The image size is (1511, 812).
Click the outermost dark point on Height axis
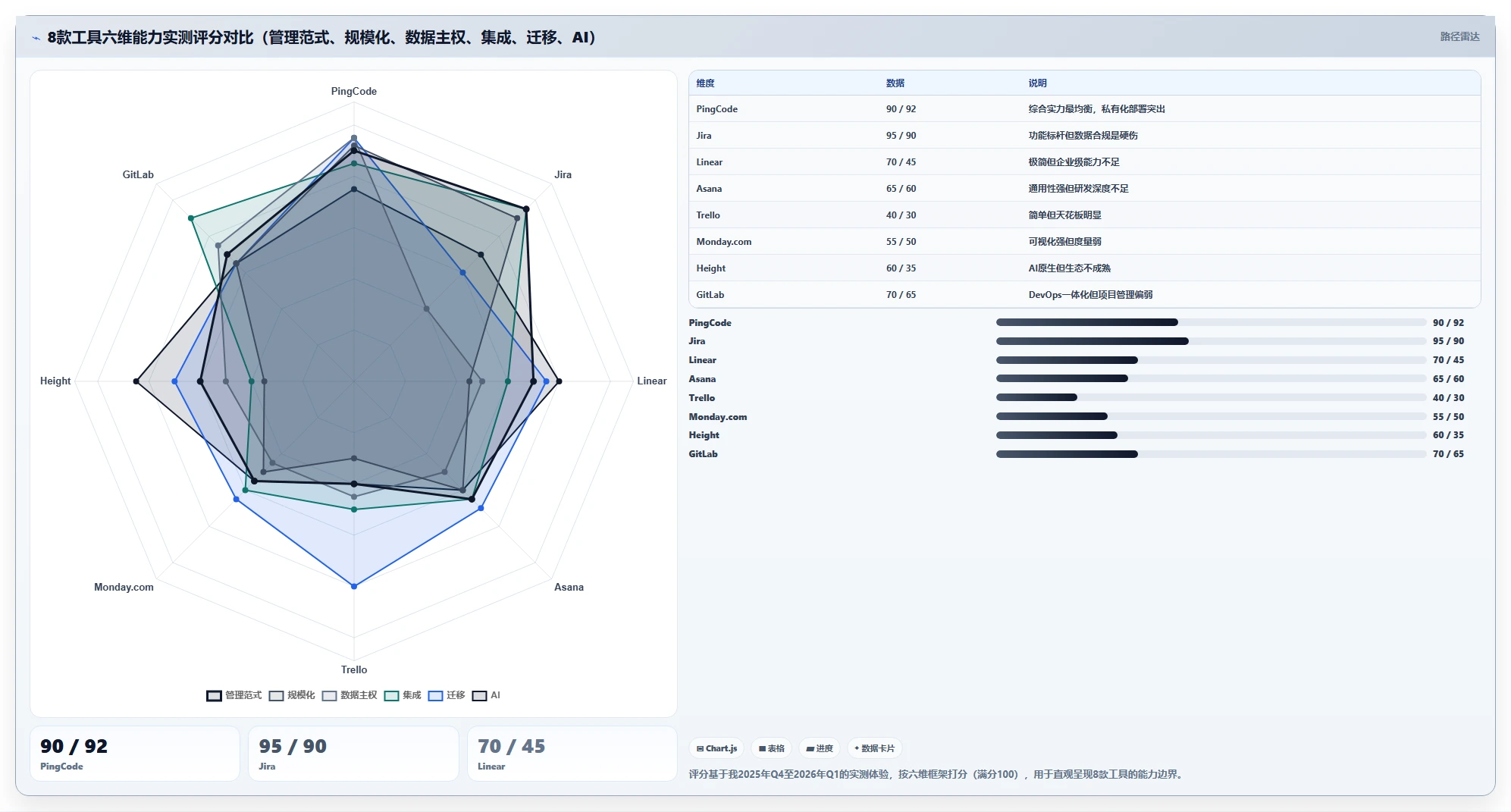pos(136,381)
